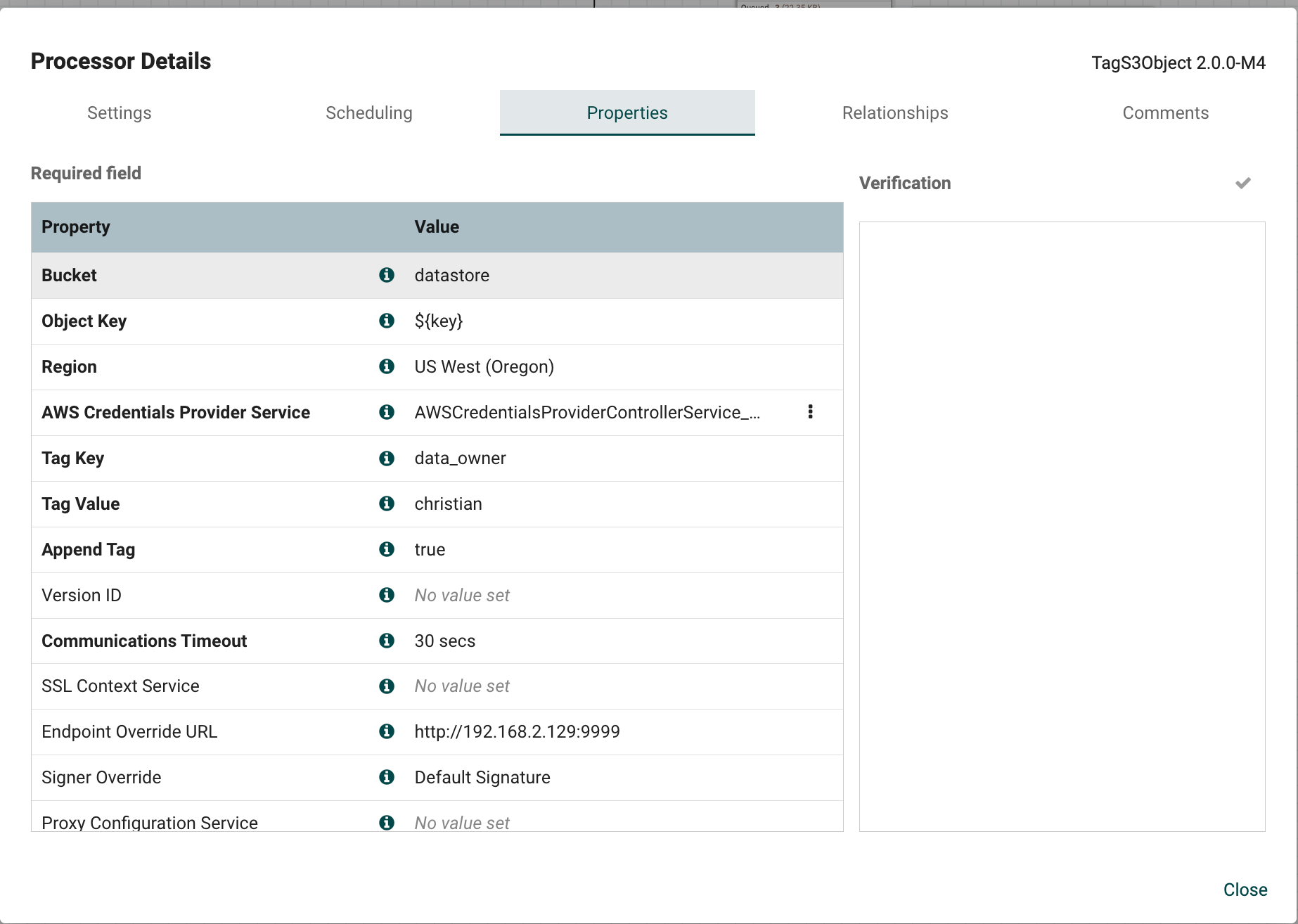Click the info icon for Version ID
The height and width of the screenshot is (924, 1298).
387,595
